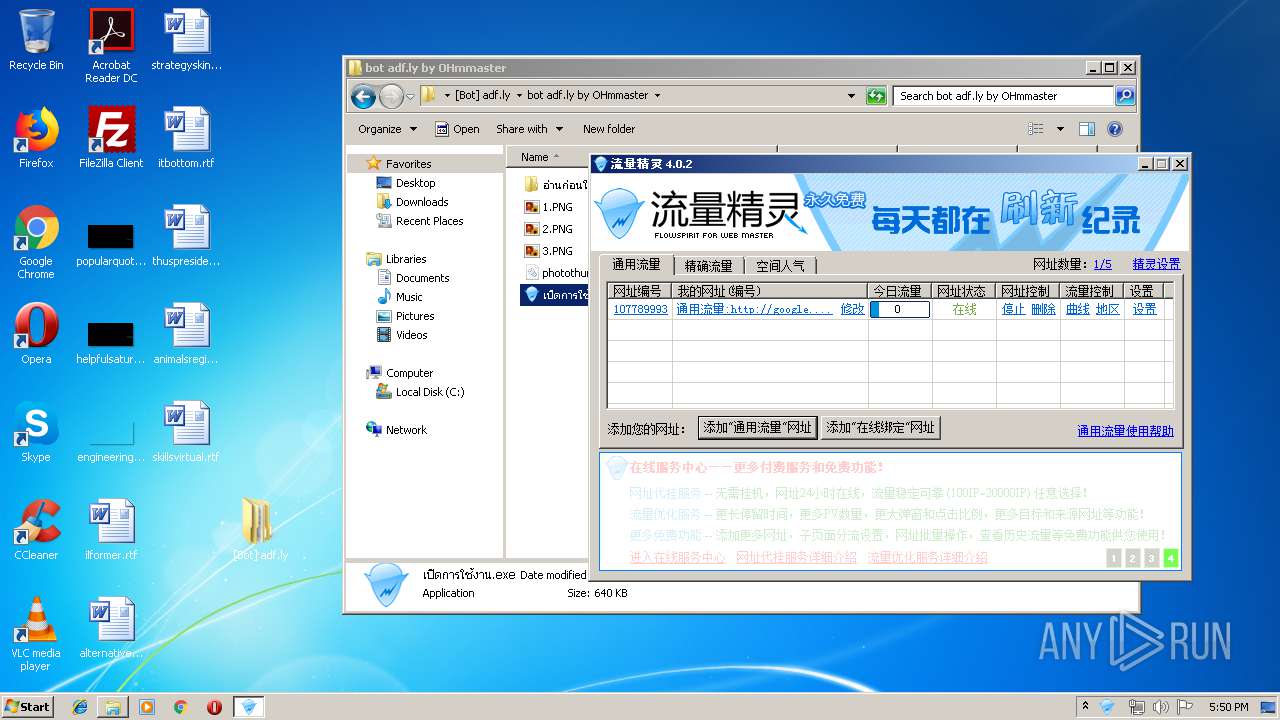Click the Internet Explorer taskbar icon
1280x720 pixels.
(x=80, y=707)
